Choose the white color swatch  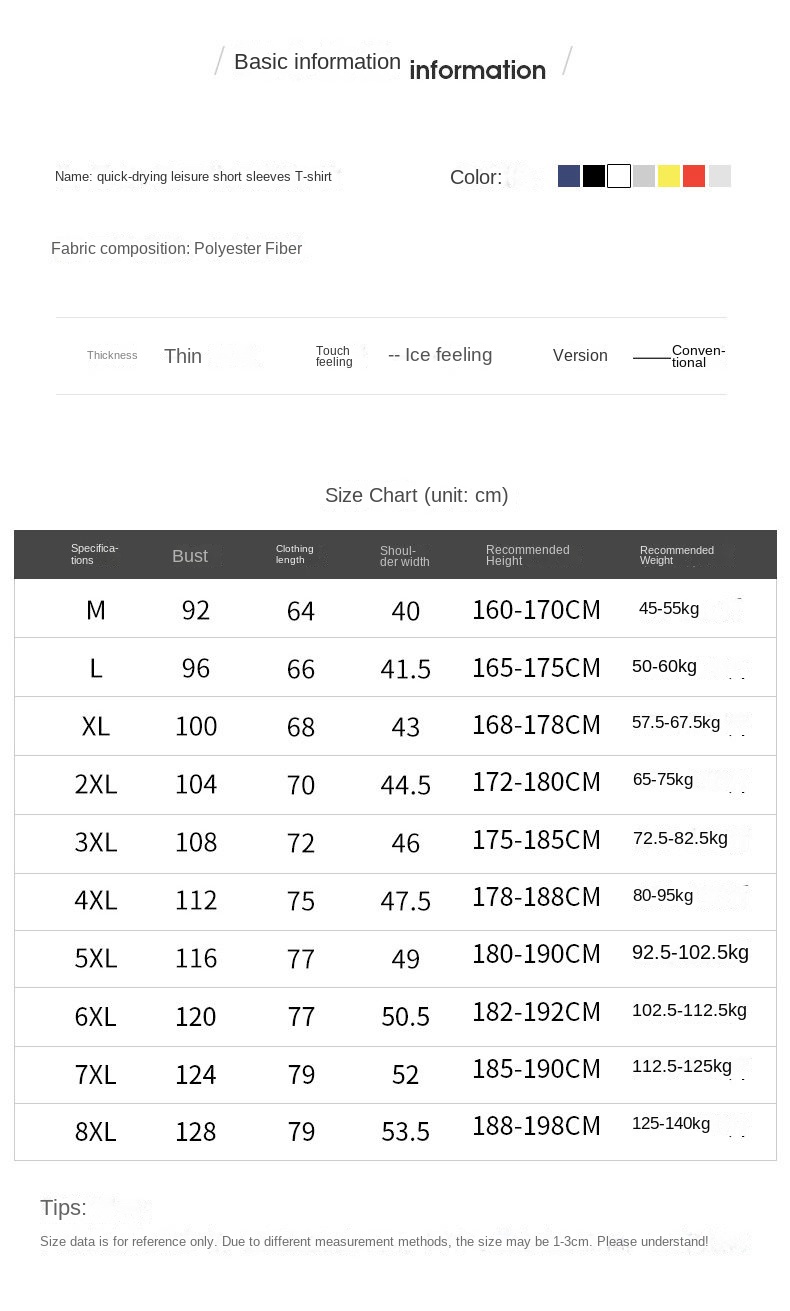pos(619,176)
